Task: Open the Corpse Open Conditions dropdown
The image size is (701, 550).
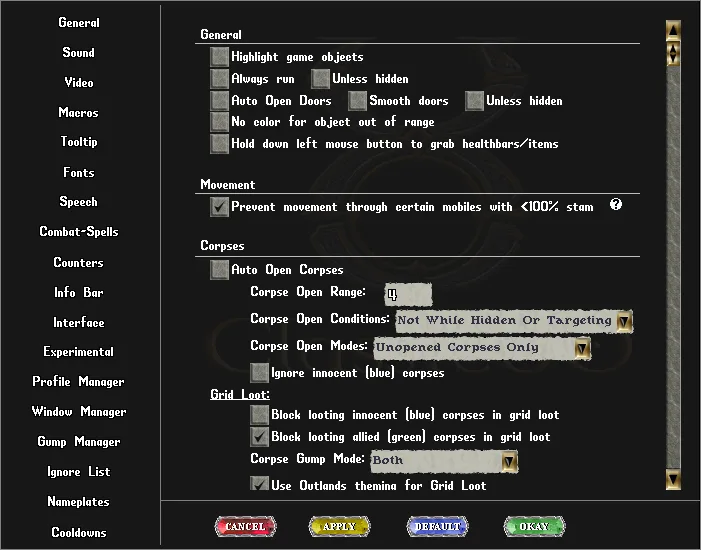Action: (514, 321)
